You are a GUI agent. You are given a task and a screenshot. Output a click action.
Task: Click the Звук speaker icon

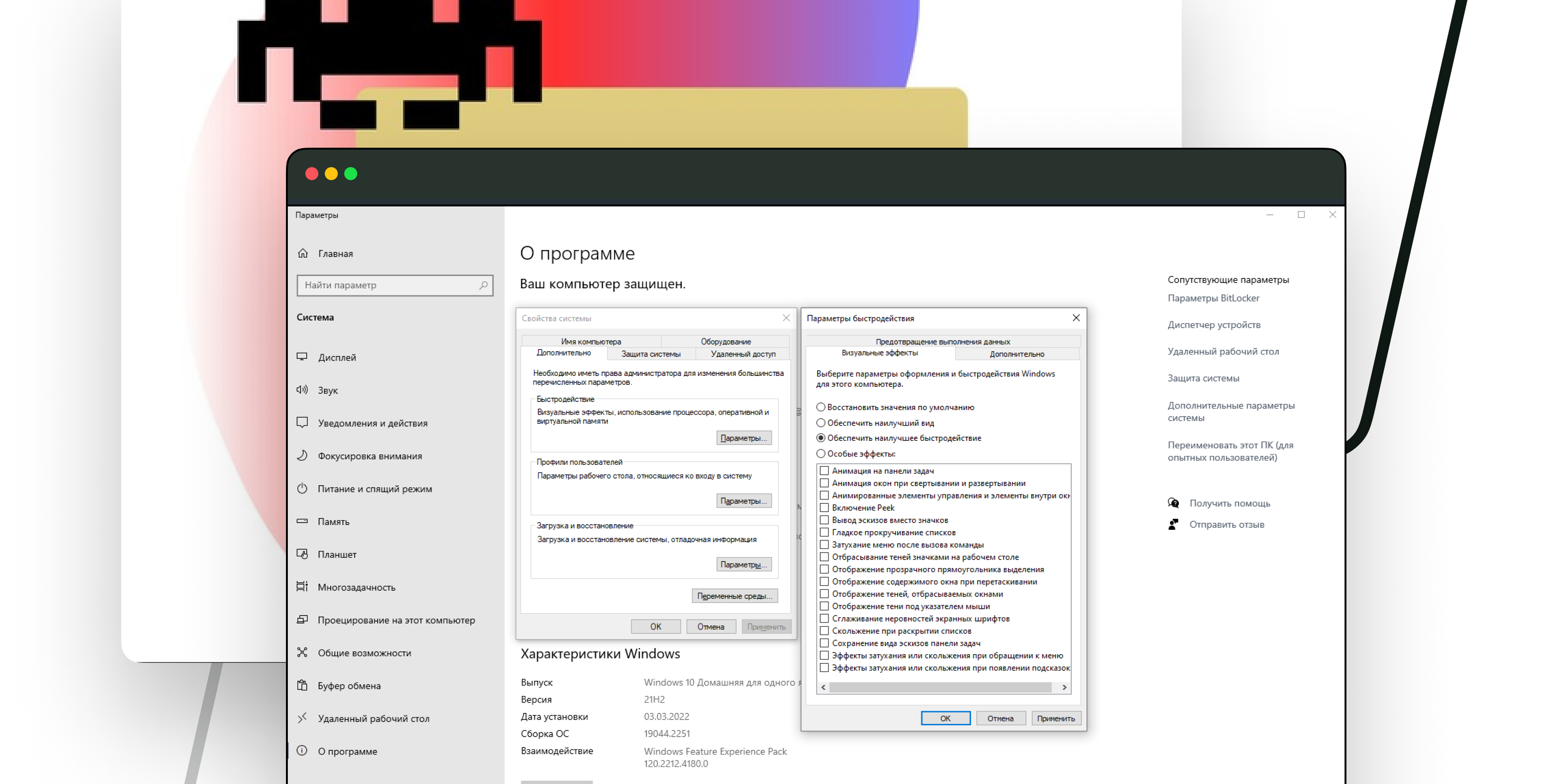(302, 390)
